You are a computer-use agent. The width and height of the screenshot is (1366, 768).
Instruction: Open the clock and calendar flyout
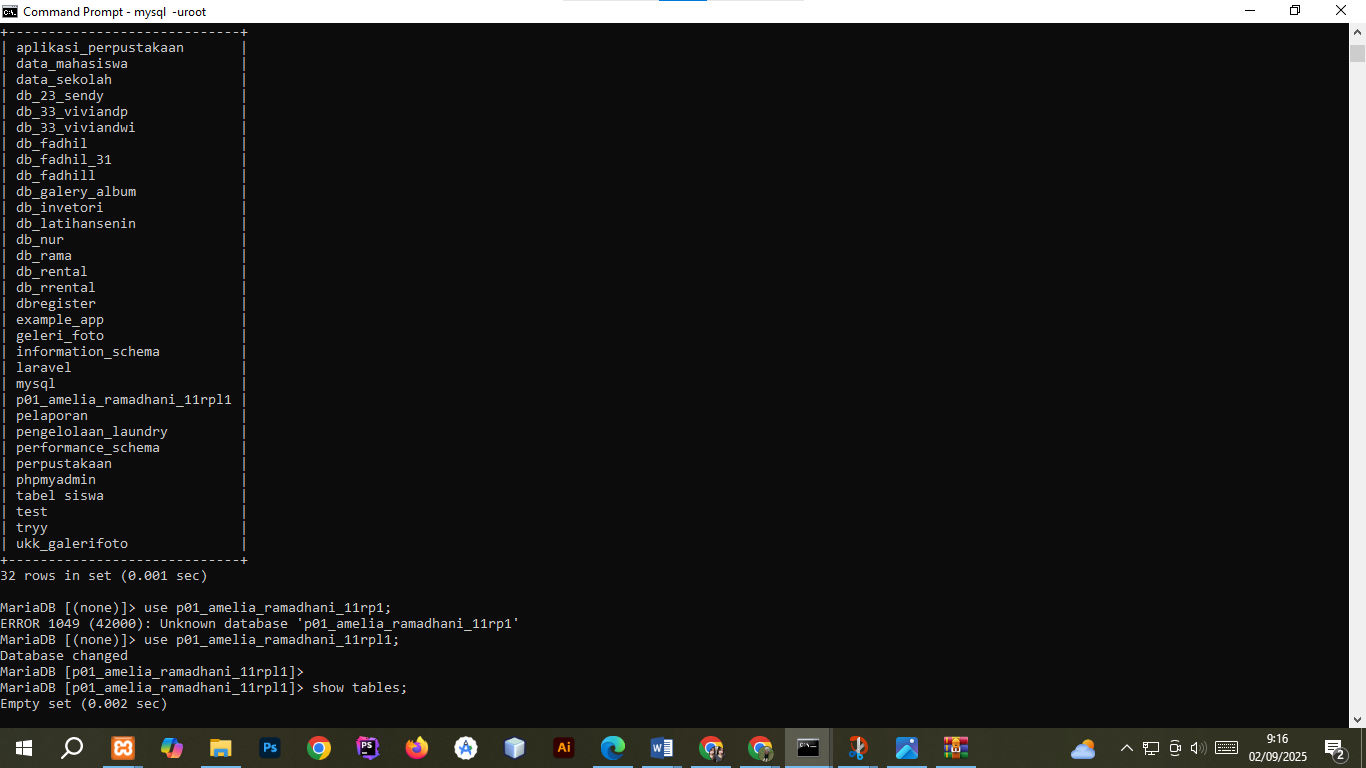[1277, 748]
